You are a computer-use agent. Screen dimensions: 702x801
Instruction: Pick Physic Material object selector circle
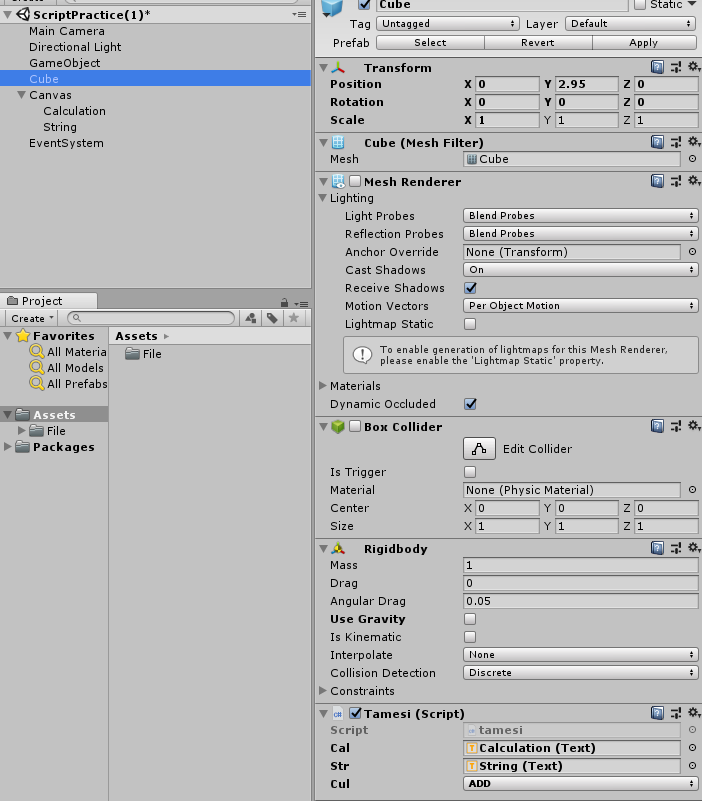[x=692, y=490]
